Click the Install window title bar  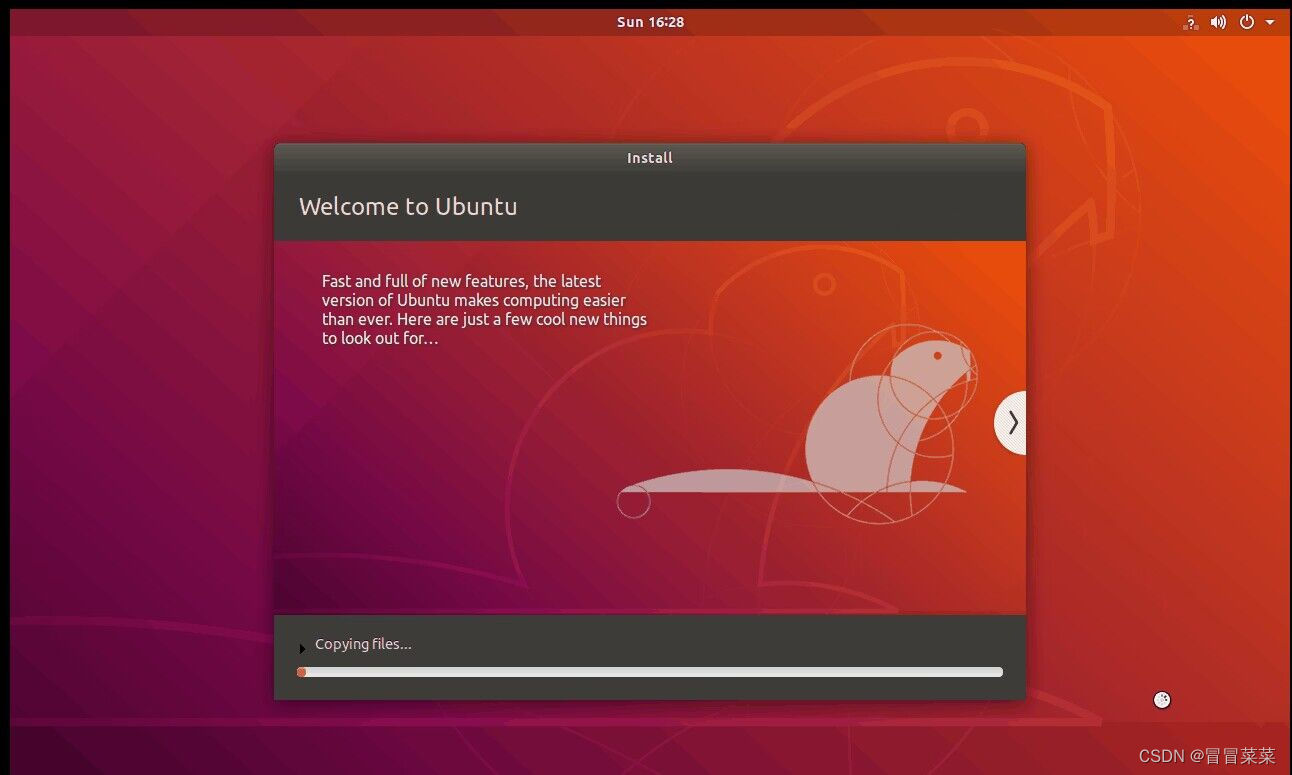(650, 158)
